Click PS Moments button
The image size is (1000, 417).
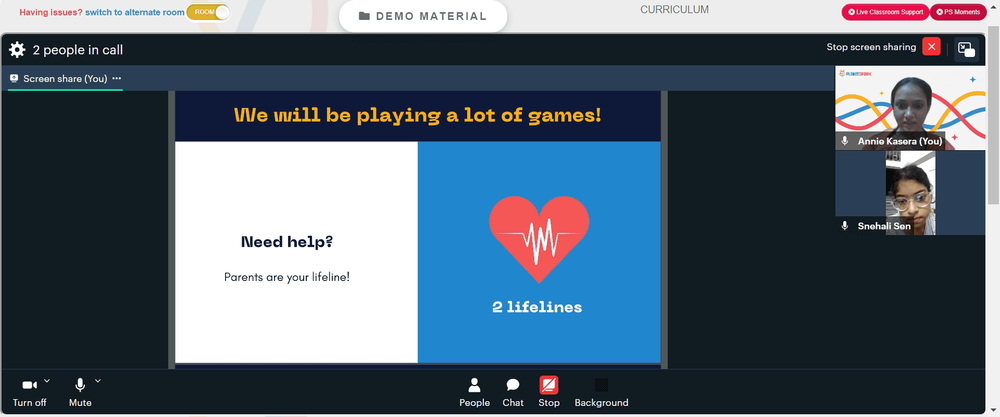(x=958, y=12)
